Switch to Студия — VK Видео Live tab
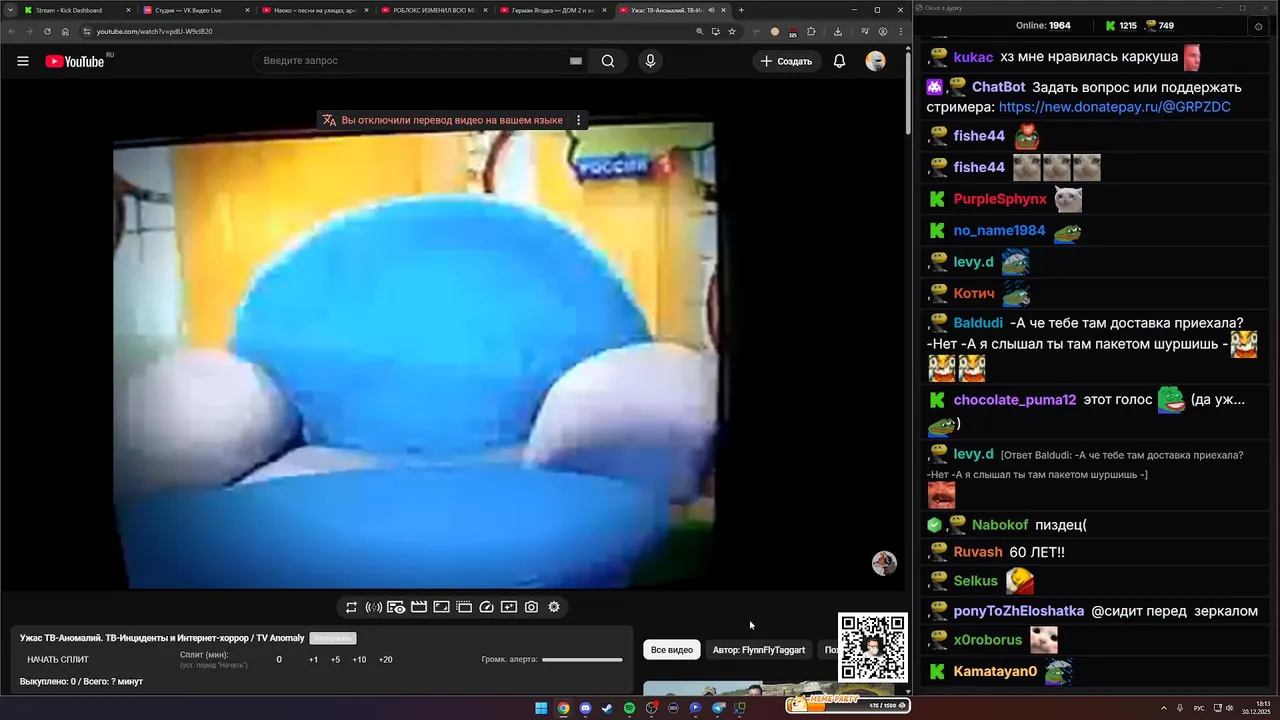Screen dimensions: 1280x720 [x=195, y=10]
